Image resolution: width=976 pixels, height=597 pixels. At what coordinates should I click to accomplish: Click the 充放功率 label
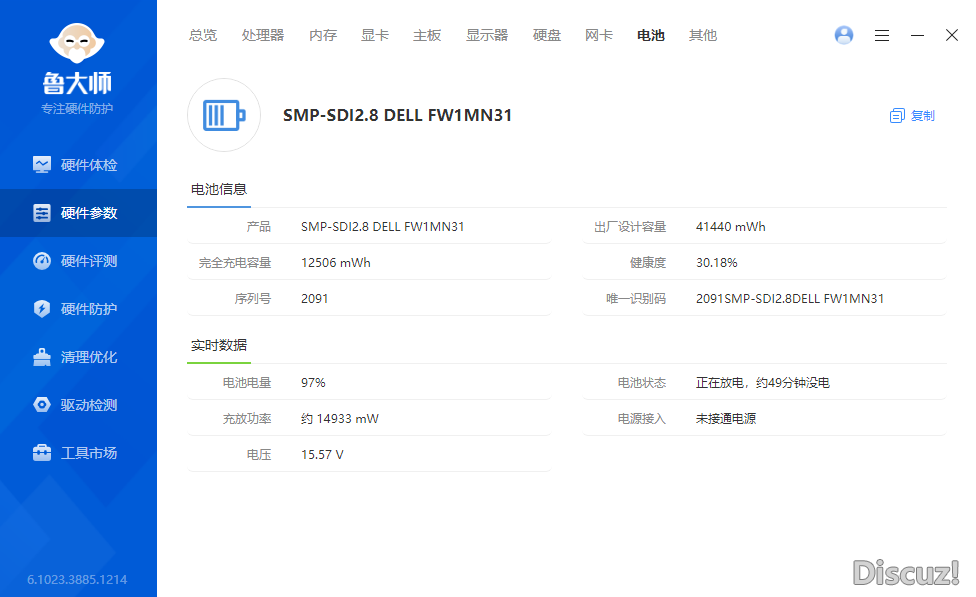[x=247, y=419]
